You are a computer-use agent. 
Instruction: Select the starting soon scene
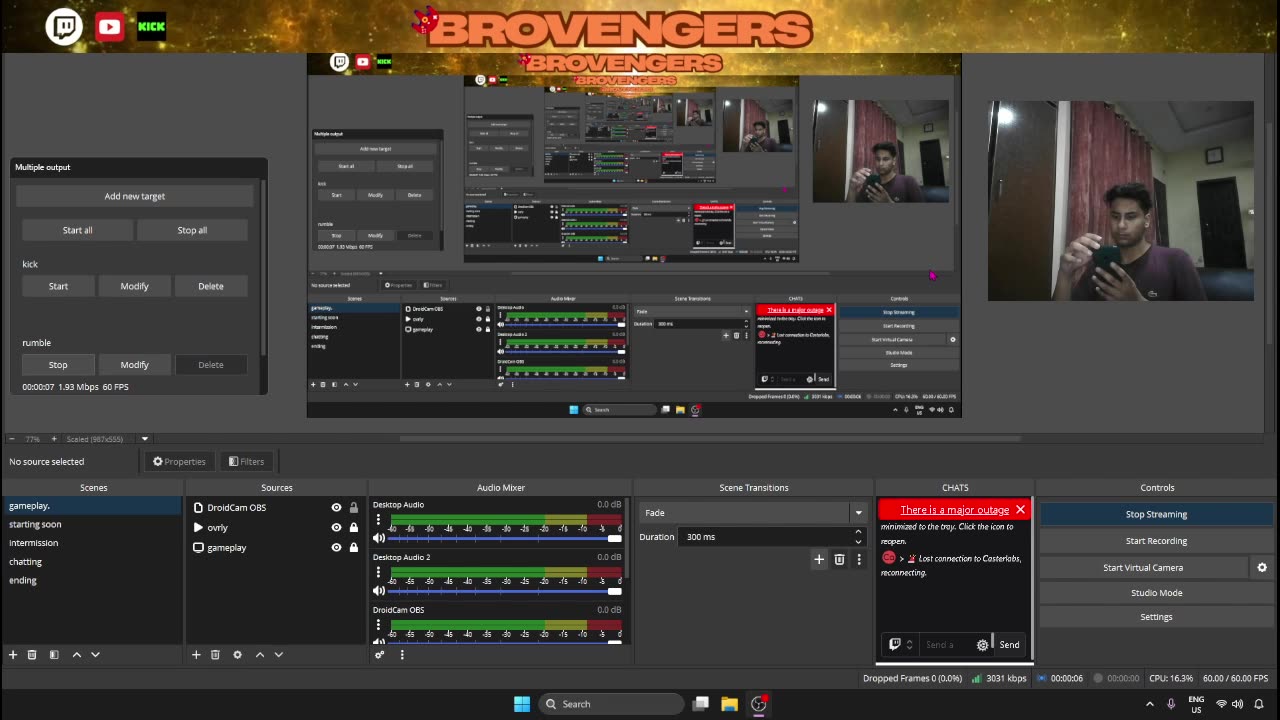pos(92,524)
